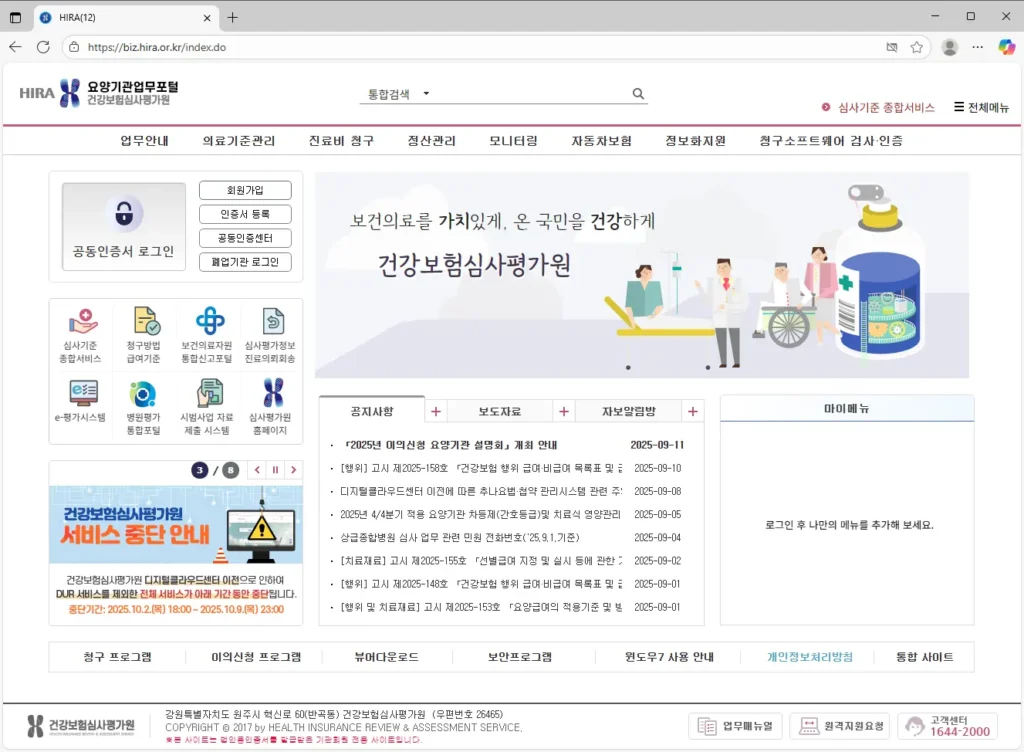The height and width of the screenshot is (752, 1024).
Task: Open 청구방법 급여기준 quick icon
Action: [144, 336]
